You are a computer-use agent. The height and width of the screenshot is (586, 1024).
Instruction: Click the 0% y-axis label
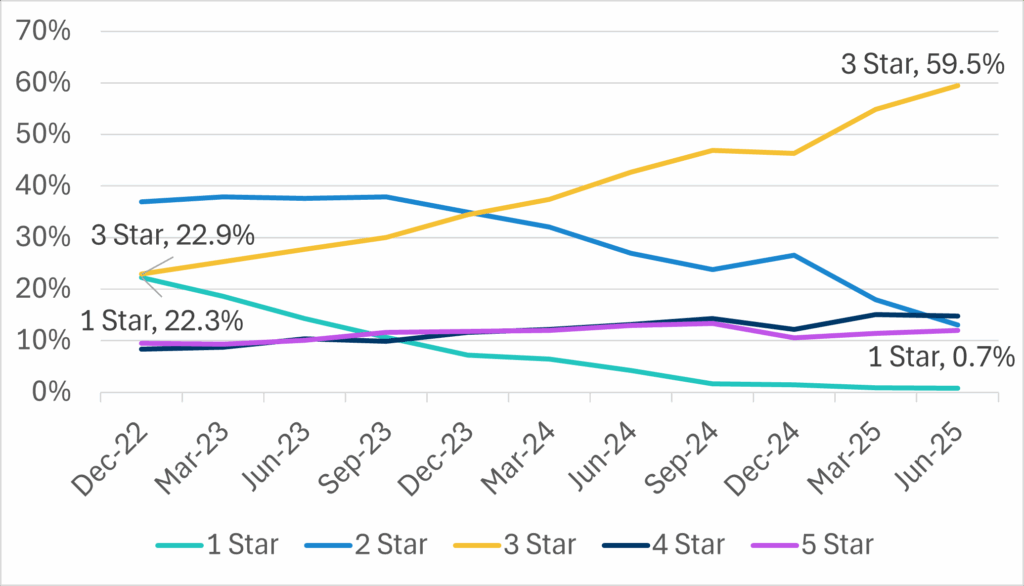click(x=52, y=392)
